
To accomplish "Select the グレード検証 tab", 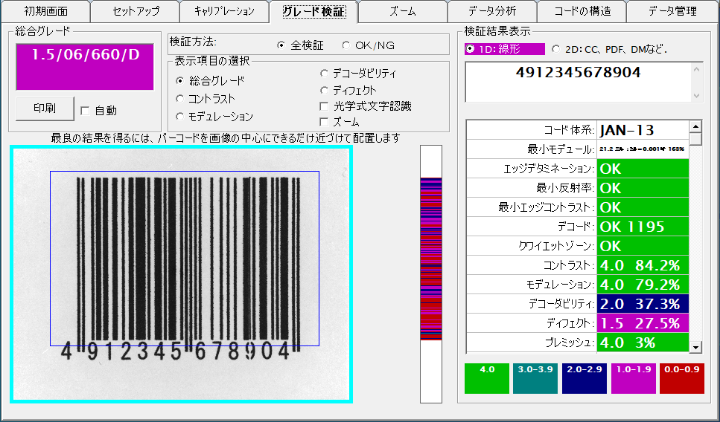I will click(314, 11).
